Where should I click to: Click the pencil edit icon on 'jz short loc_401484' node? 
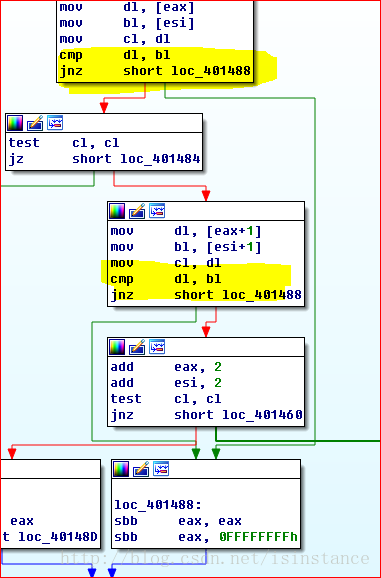35,123
